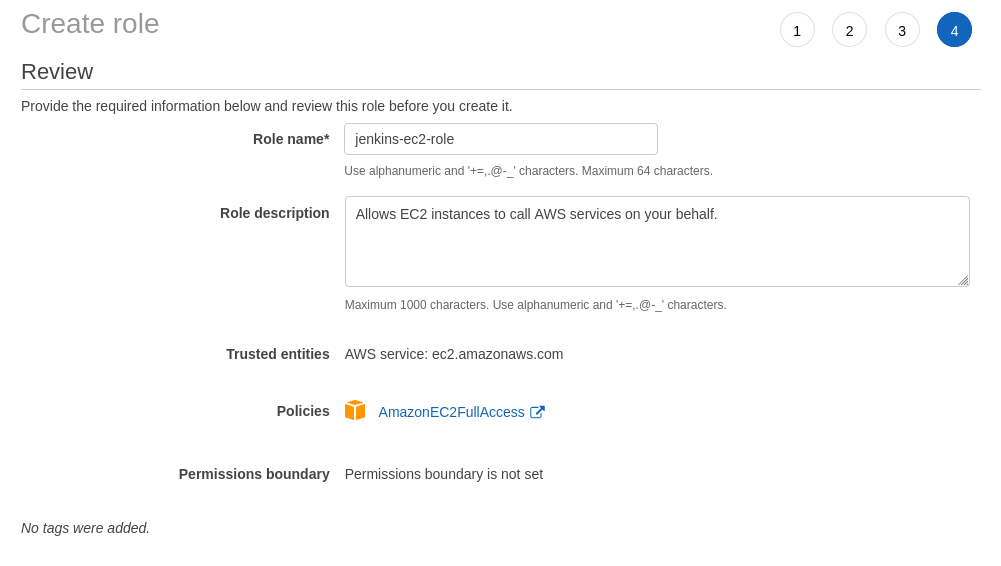Select the Trusted entities label
This screenshot has height=566, width=1001.
point(277,354)
